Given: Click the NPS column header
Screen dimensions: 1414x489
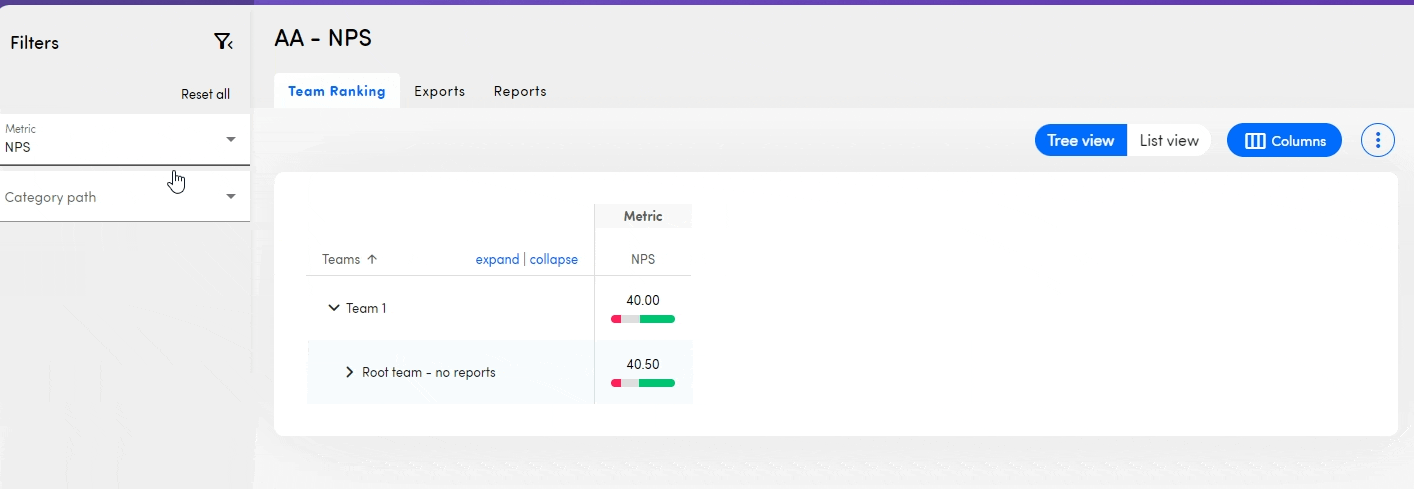Looking at the screenshot, I should coord(642,259).
